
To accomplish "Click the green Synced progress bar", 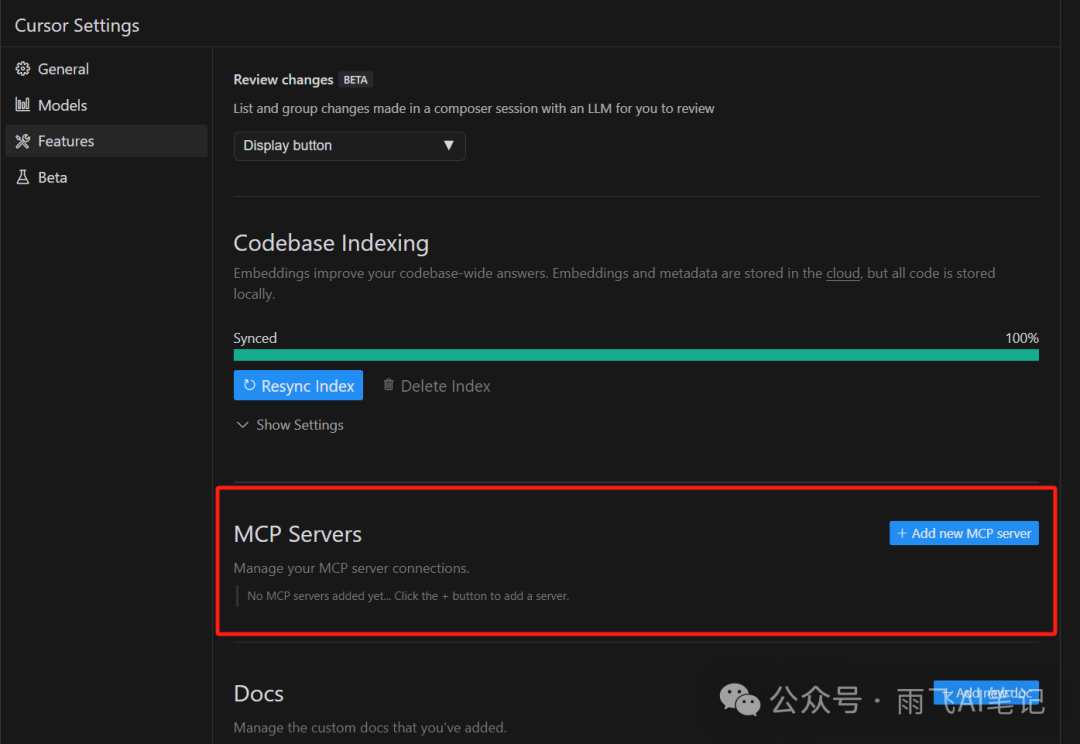I will click(636, 355).
